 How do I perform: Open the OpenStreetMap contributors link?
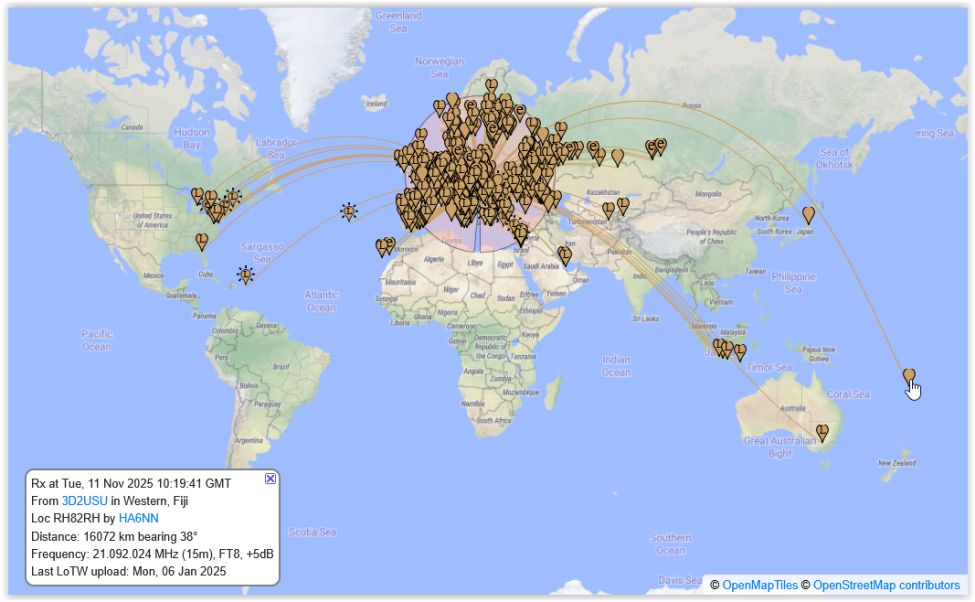click(x=886, y=584)
